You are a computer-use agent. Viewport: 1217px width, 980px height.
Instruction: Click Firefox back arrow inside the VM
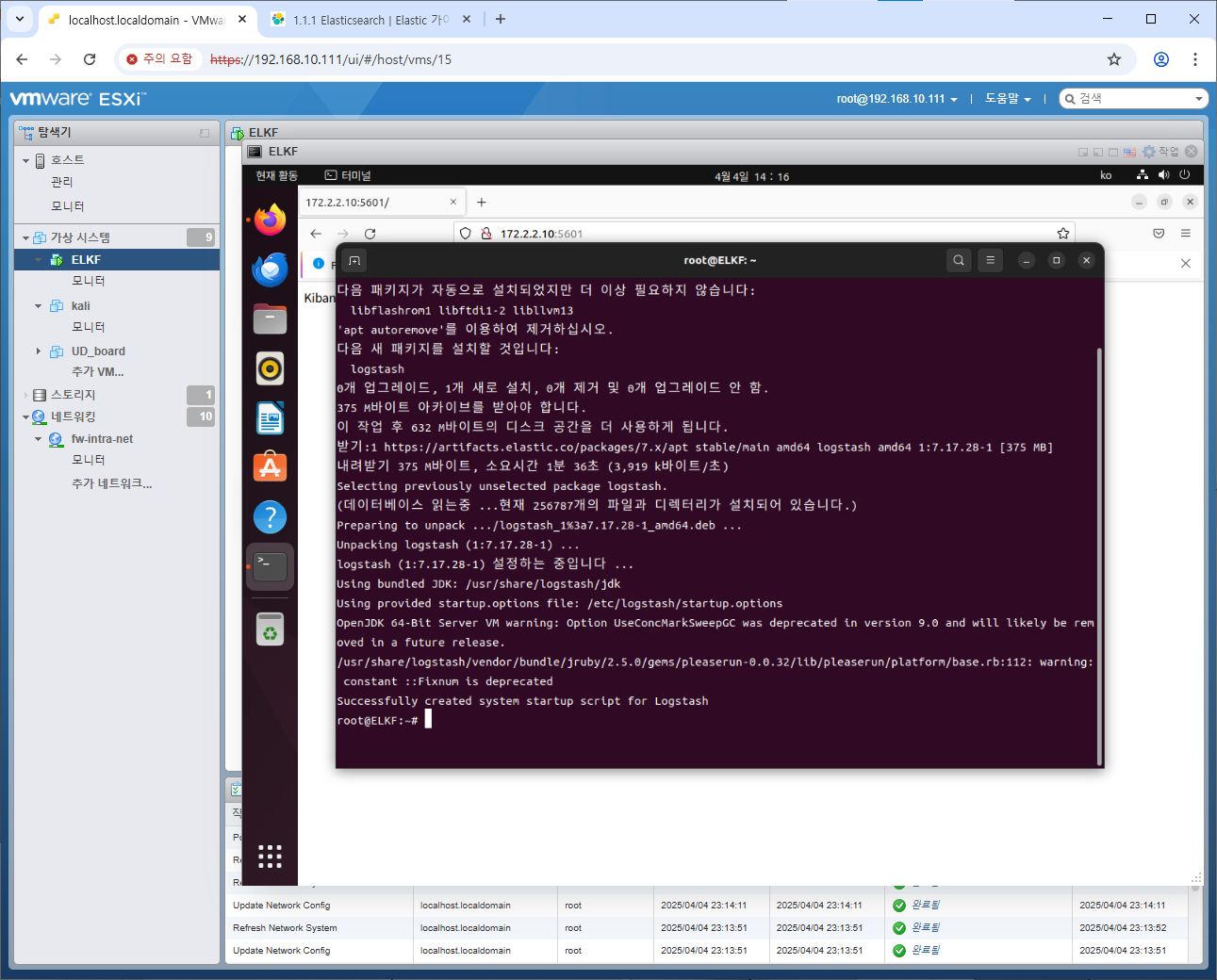pyautogui.click(x=316, y=234)
